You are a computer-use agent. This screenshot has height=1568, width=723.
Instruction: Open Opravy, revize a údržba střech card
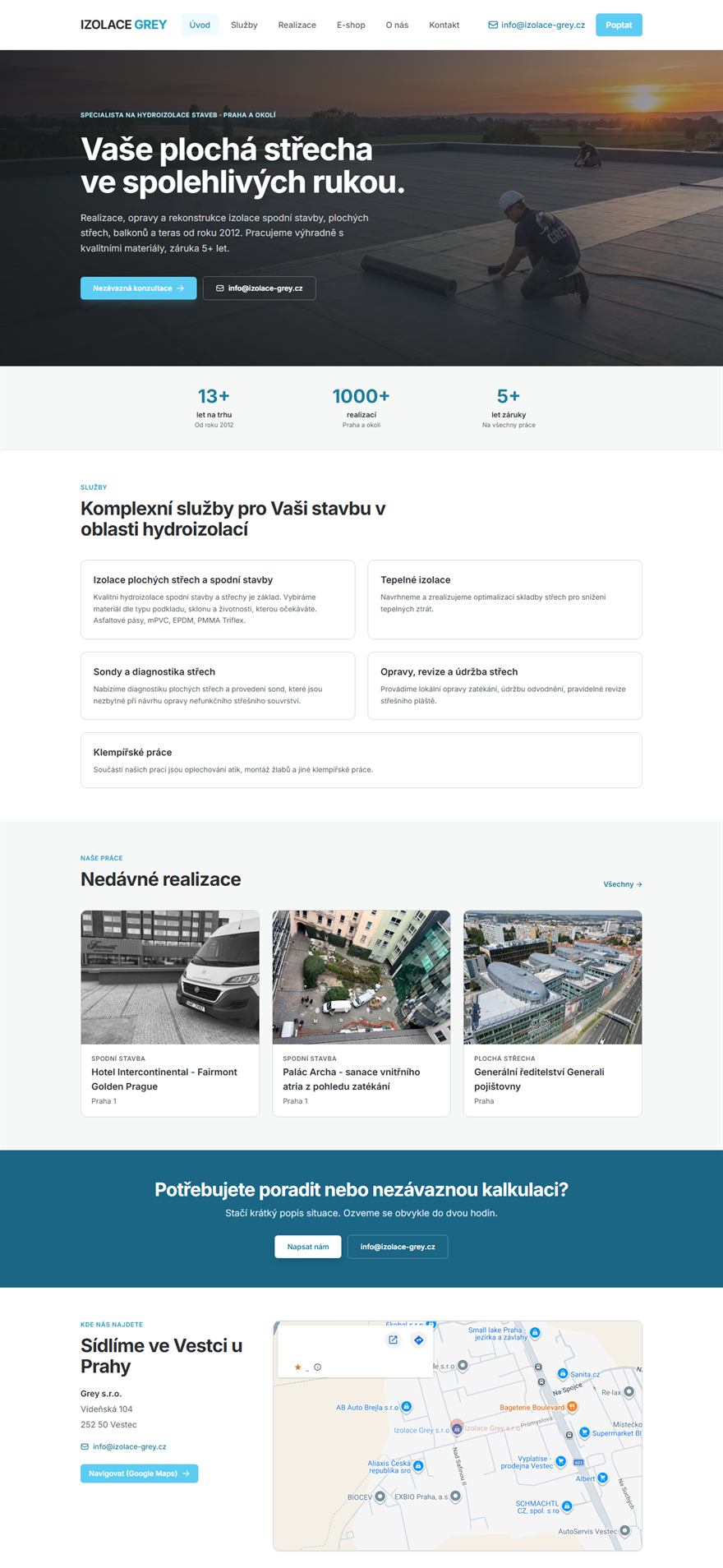tap(504, 685)
